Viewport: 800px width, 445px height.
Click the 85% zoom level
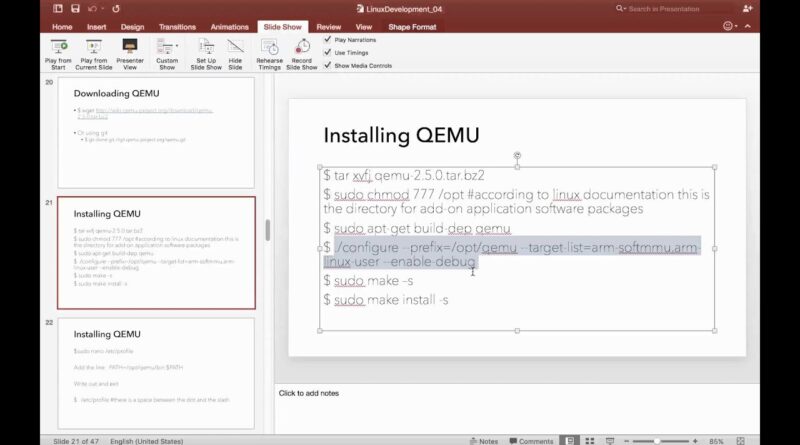[x=716, y=441]
